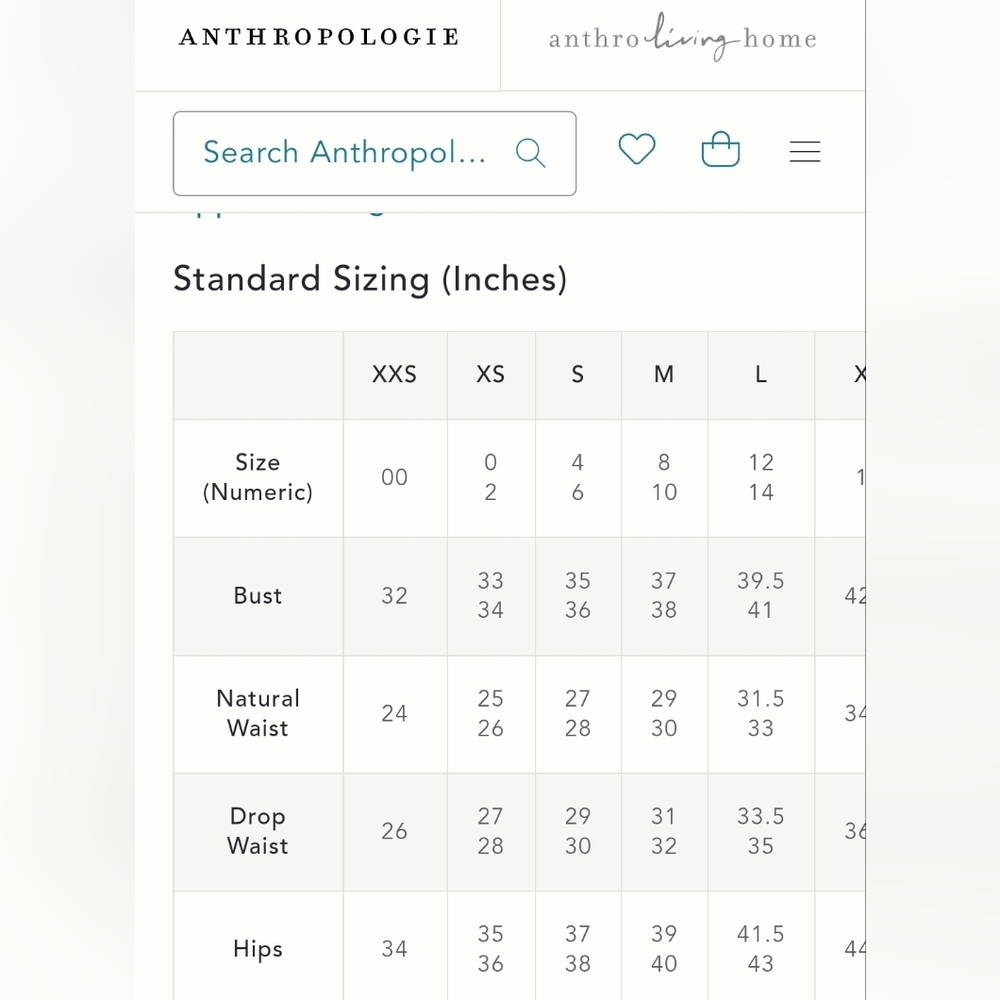This screenshot has height=1000, width=1000.
Task: Open the wishlist heart icon
Action: [637, 149]
